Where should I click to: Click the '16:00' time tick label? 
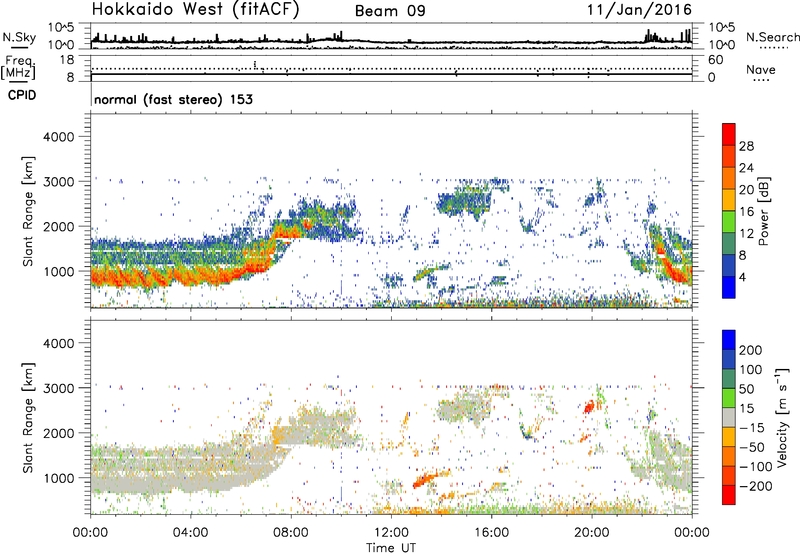pos(492,533)
